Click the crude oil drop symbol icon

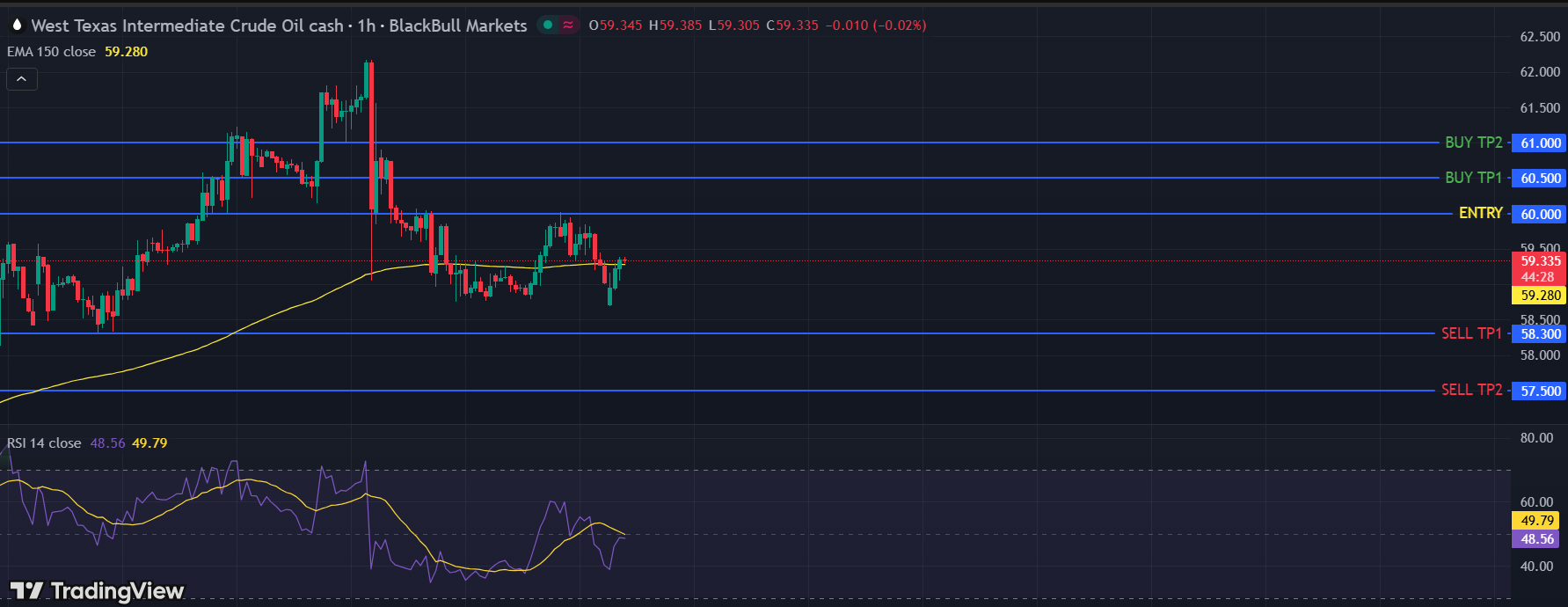coord(17,26)
